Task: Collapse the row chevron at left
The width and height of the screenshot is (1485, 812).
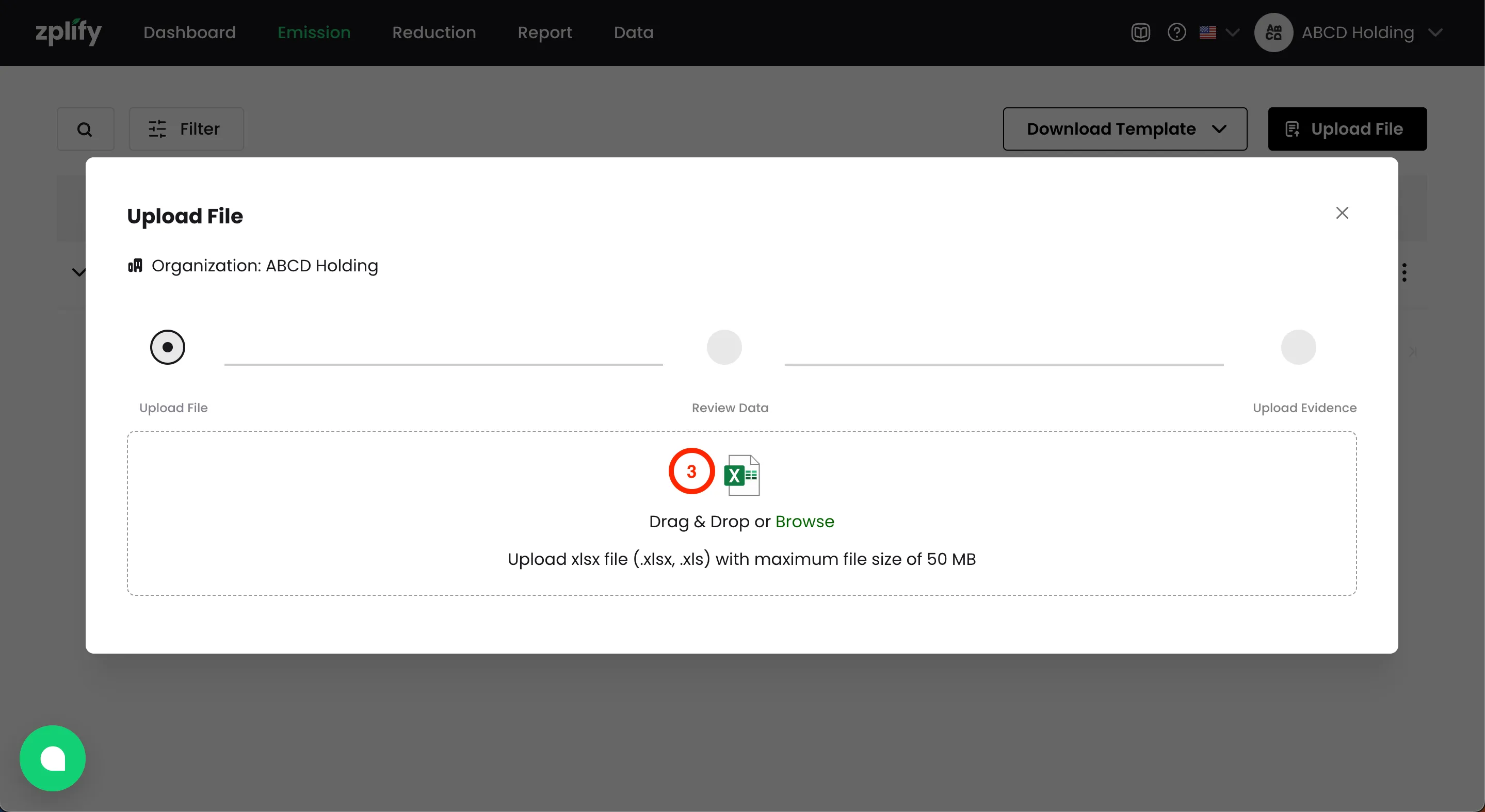Action: point(78,272)
